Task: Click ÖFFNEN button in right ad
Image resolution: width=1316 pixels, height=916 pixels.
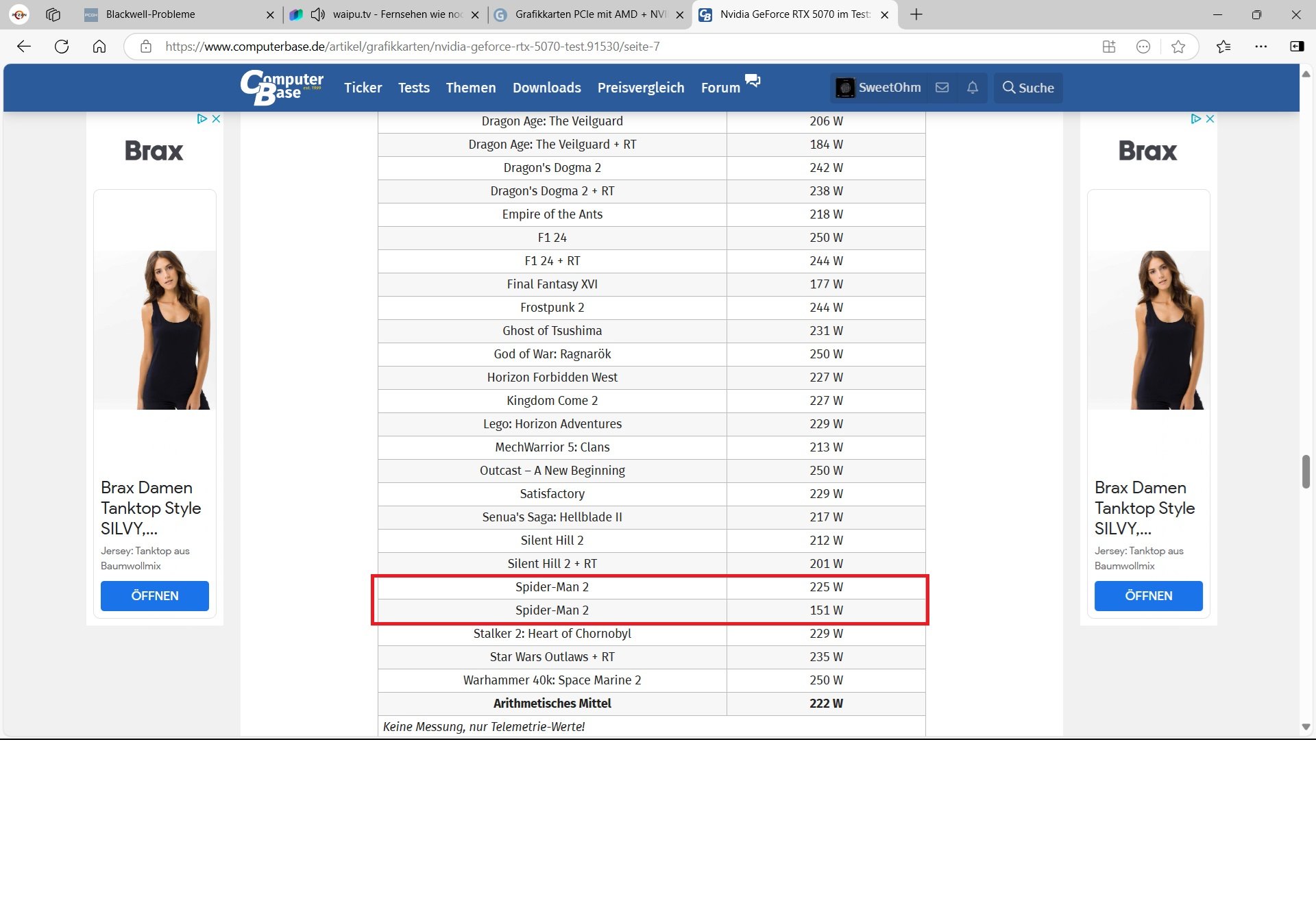Action: point(1148,595)
